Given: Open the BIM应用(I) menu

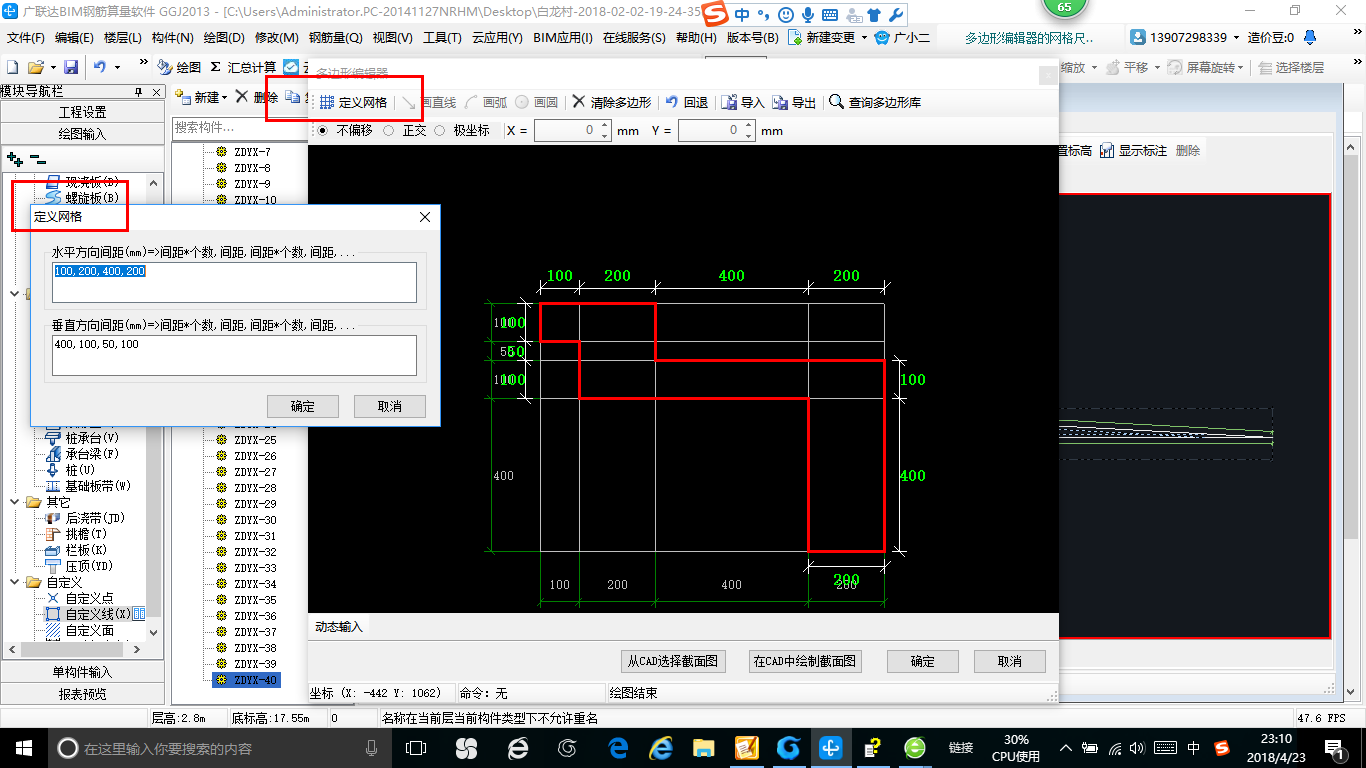Looking at the screenshot, I should [x=563, y=38].
